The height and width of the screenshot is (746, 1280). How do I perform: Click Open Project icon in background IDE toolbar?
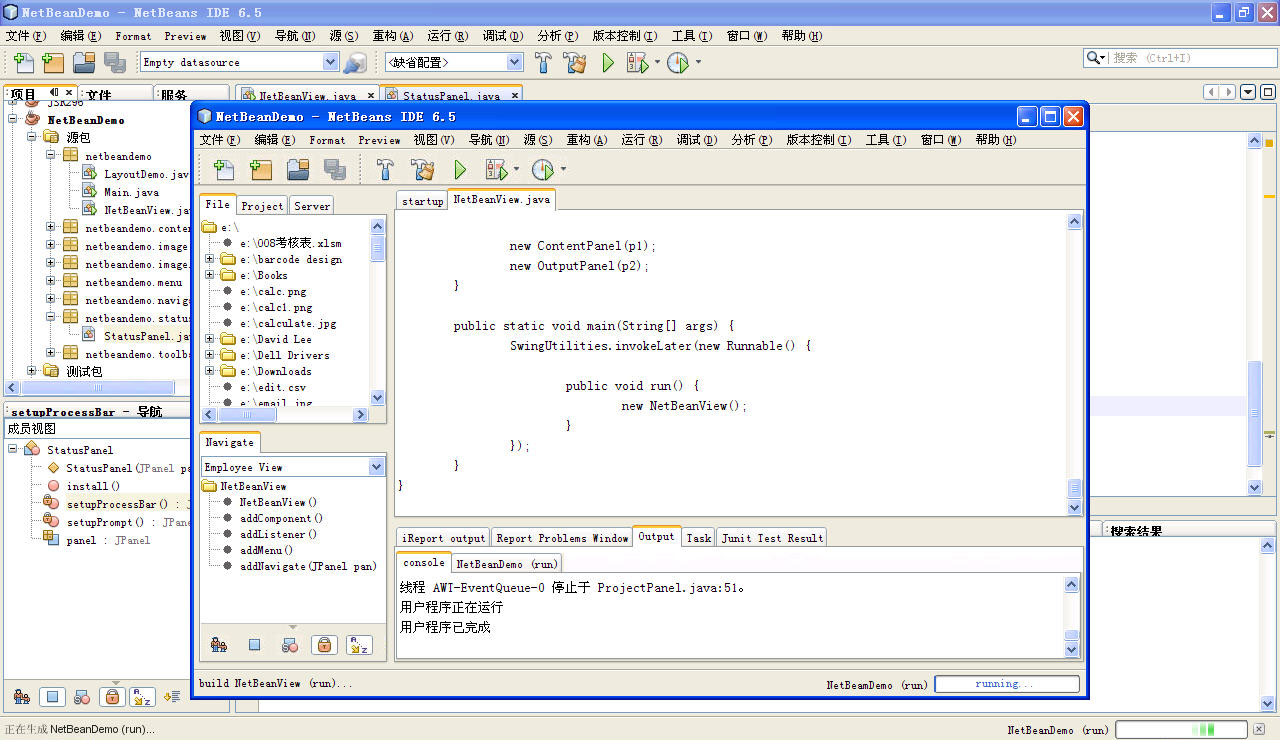pos(84,62)
